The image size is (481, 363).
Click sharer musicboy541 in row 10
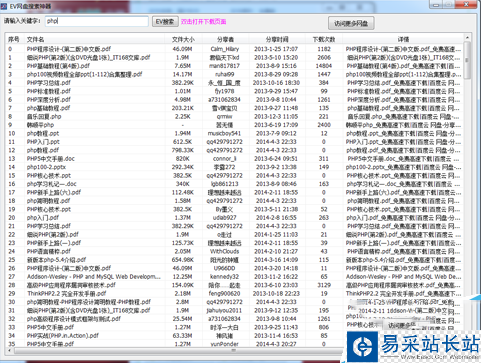[225, 133]
